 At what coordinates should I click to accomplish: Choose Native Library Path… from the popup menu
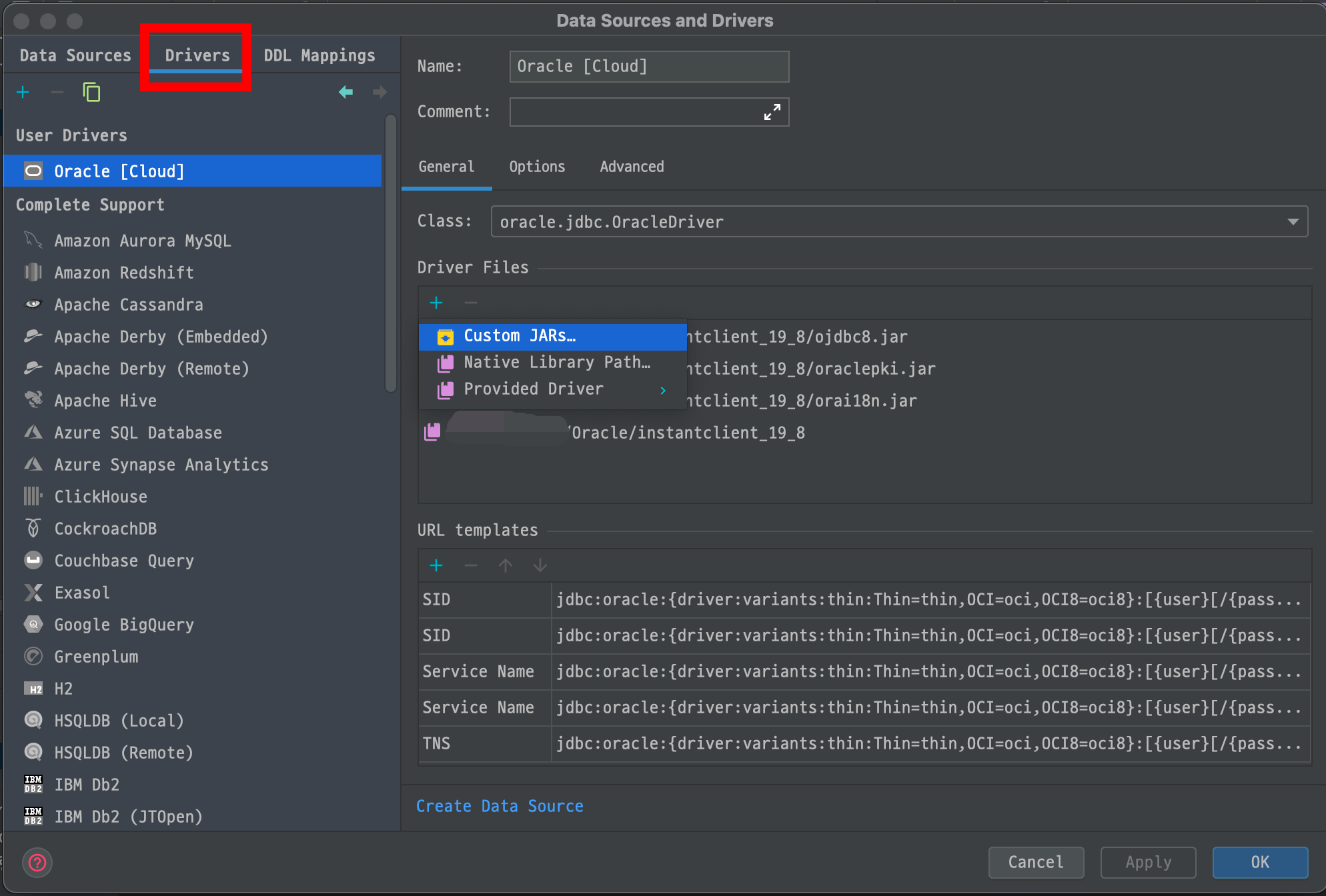tap(553, 363)
